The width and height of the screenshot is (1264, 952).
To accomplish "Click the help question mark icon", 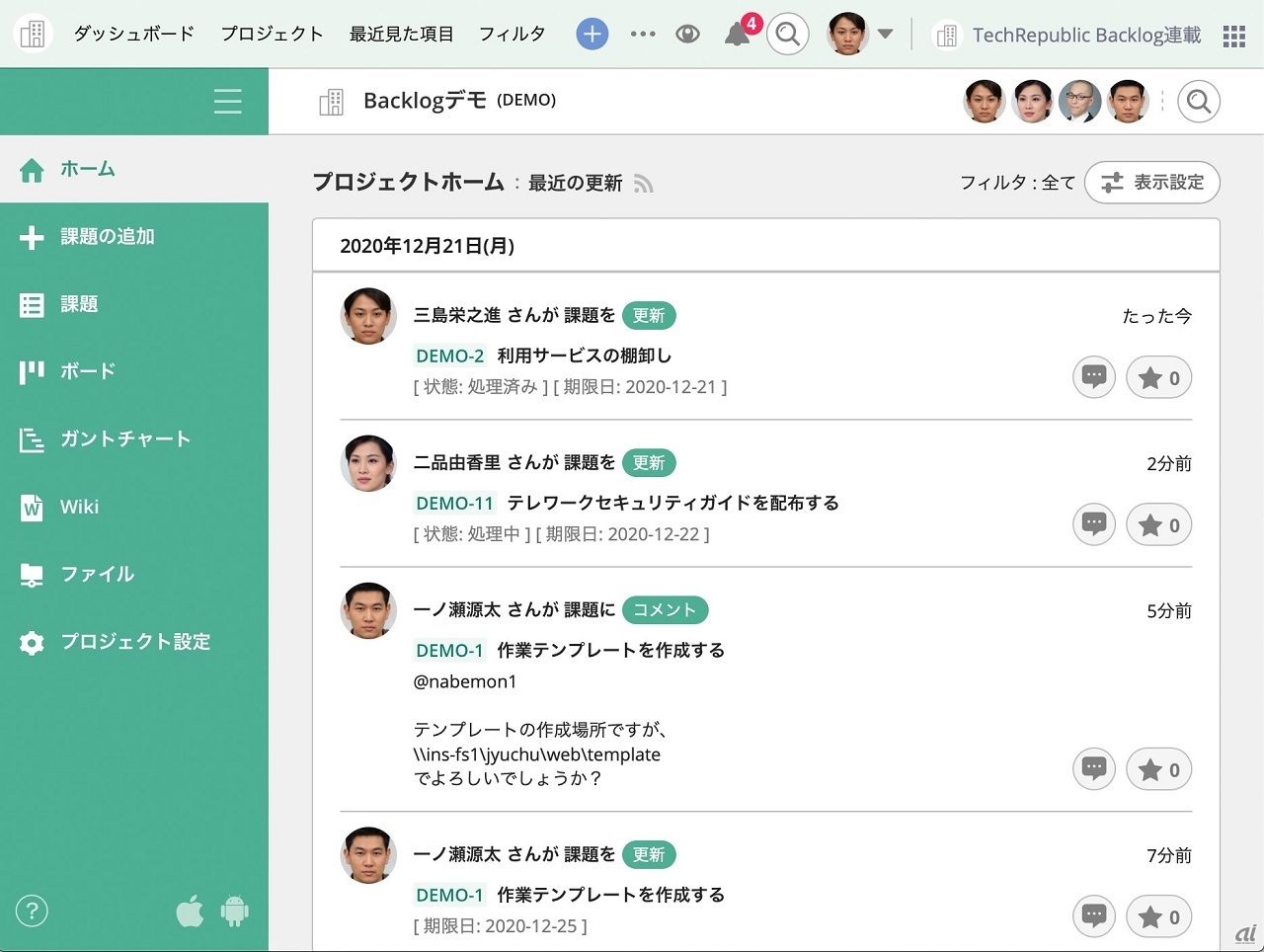I will click(32, 911).
